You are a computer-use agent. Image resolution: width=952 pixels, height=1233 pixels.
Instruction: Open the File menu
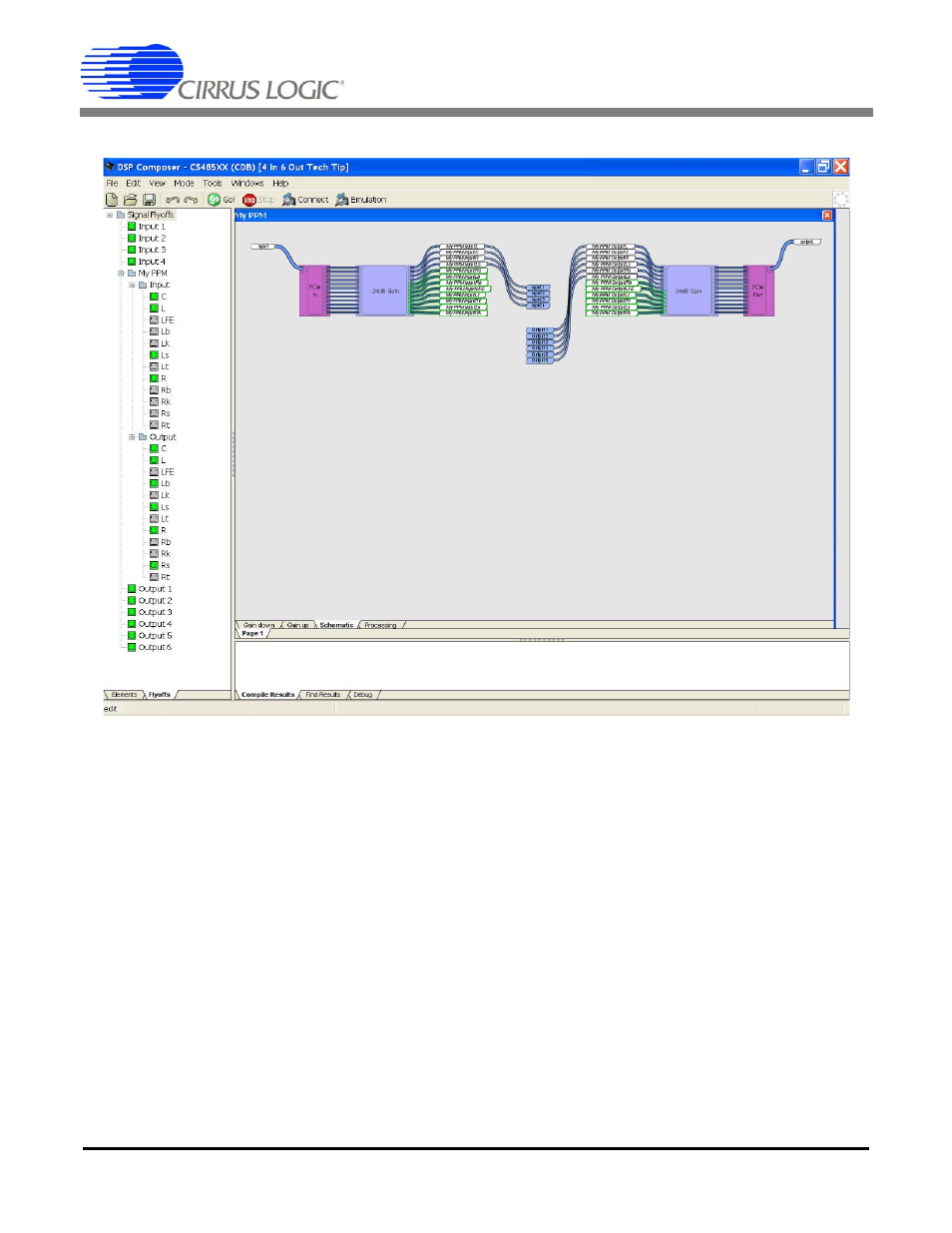pyautogui.click(x=112, y=184)
